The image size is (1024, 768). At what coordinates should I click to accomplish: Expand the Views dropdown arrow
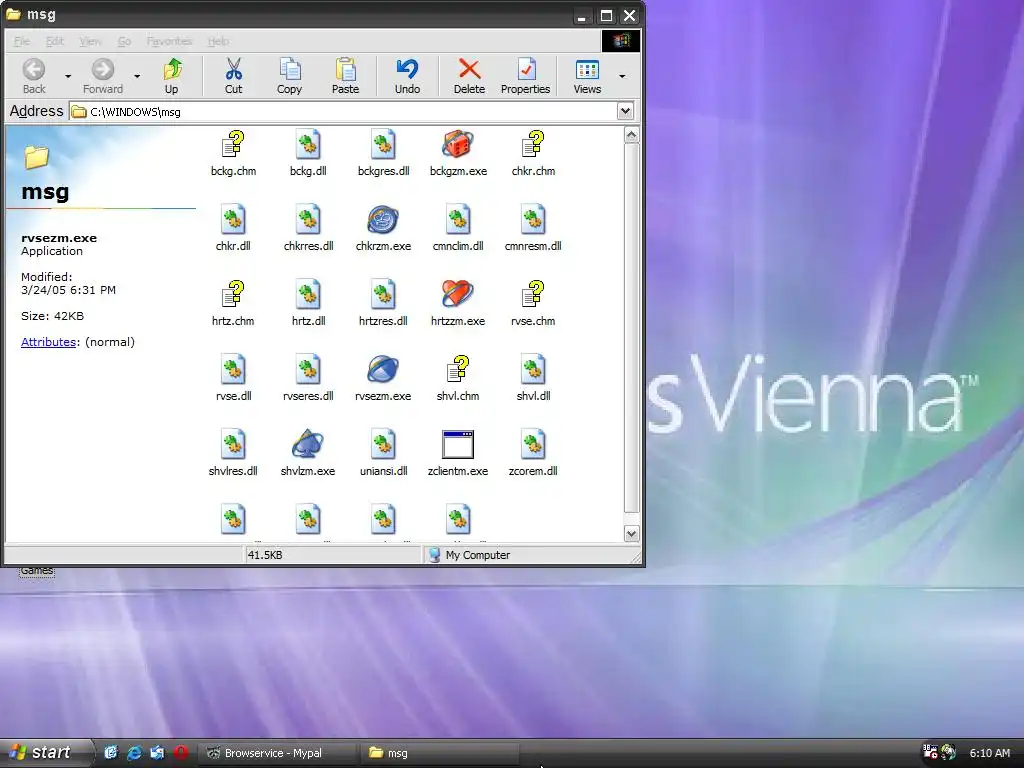click(x=622, y=76)
